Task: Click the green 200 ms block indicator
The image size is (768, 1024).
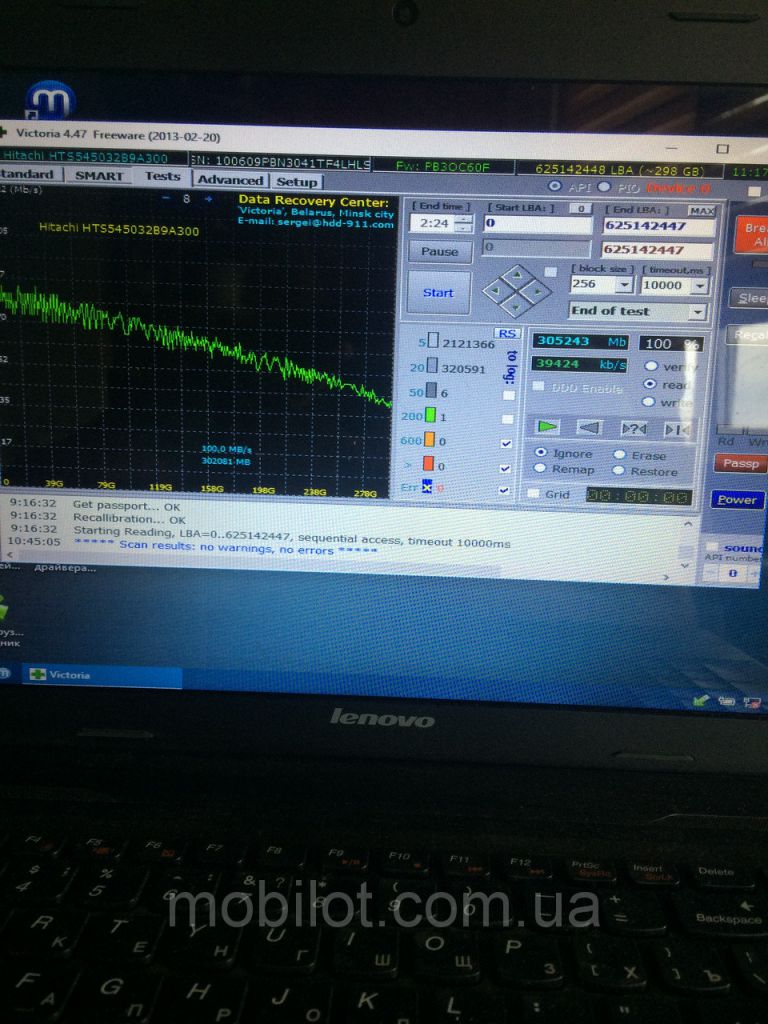Action: coord(430,415)
